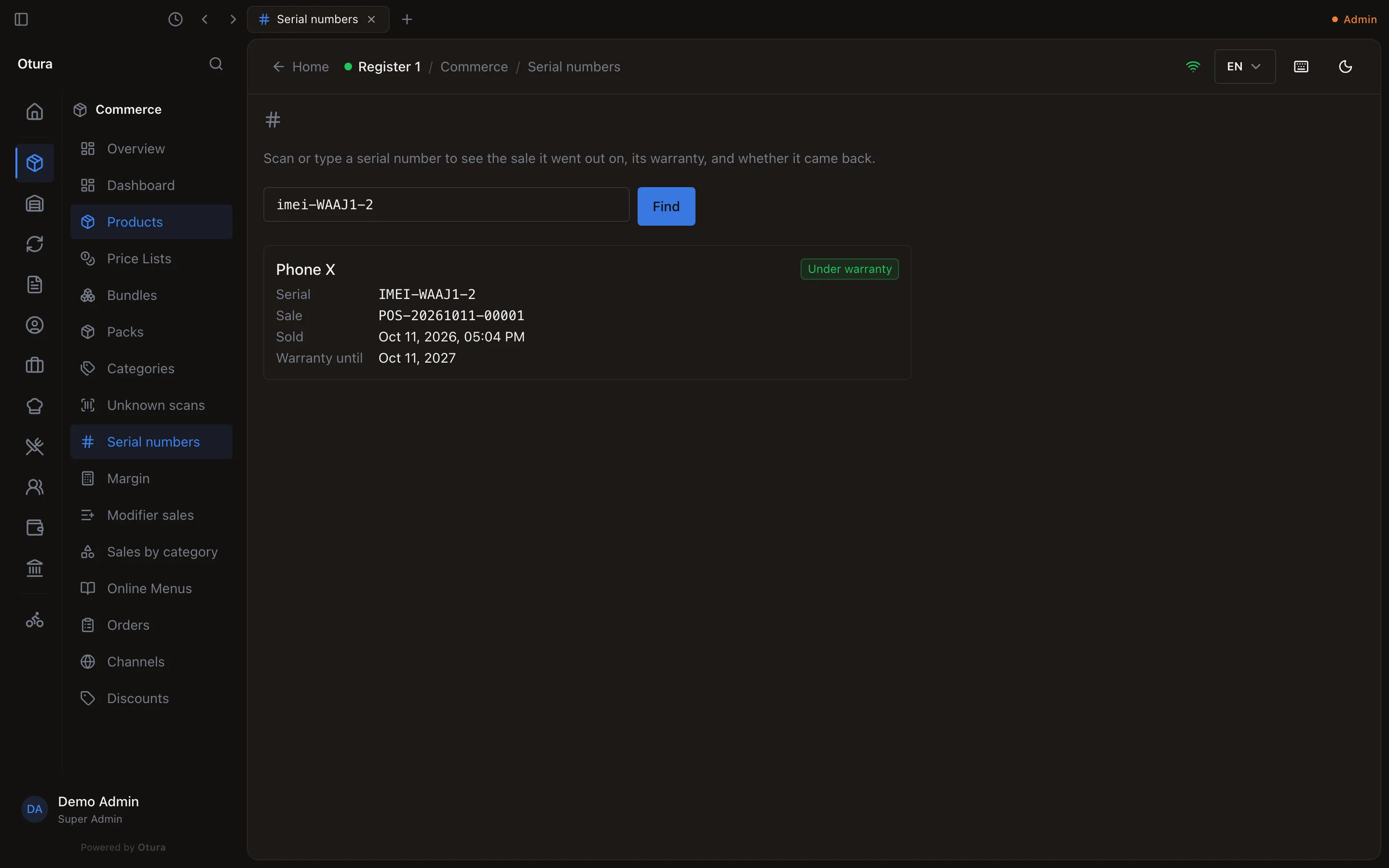Open the crossed utensils icon
Viewport: 1389px width, 868px height.
coord(35,447)
